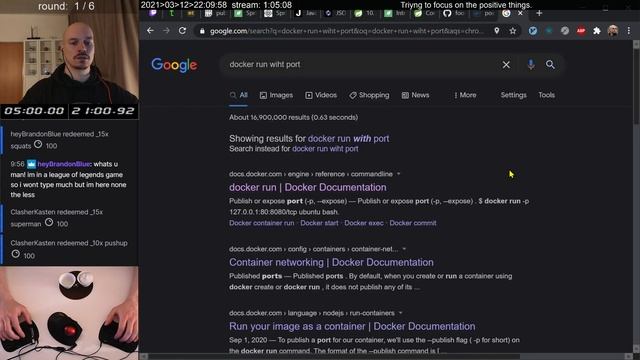This screenshot has width=640, height=360.
Task: Open a new browser tab
Action: pyautogui.click(x=539, y=13)
